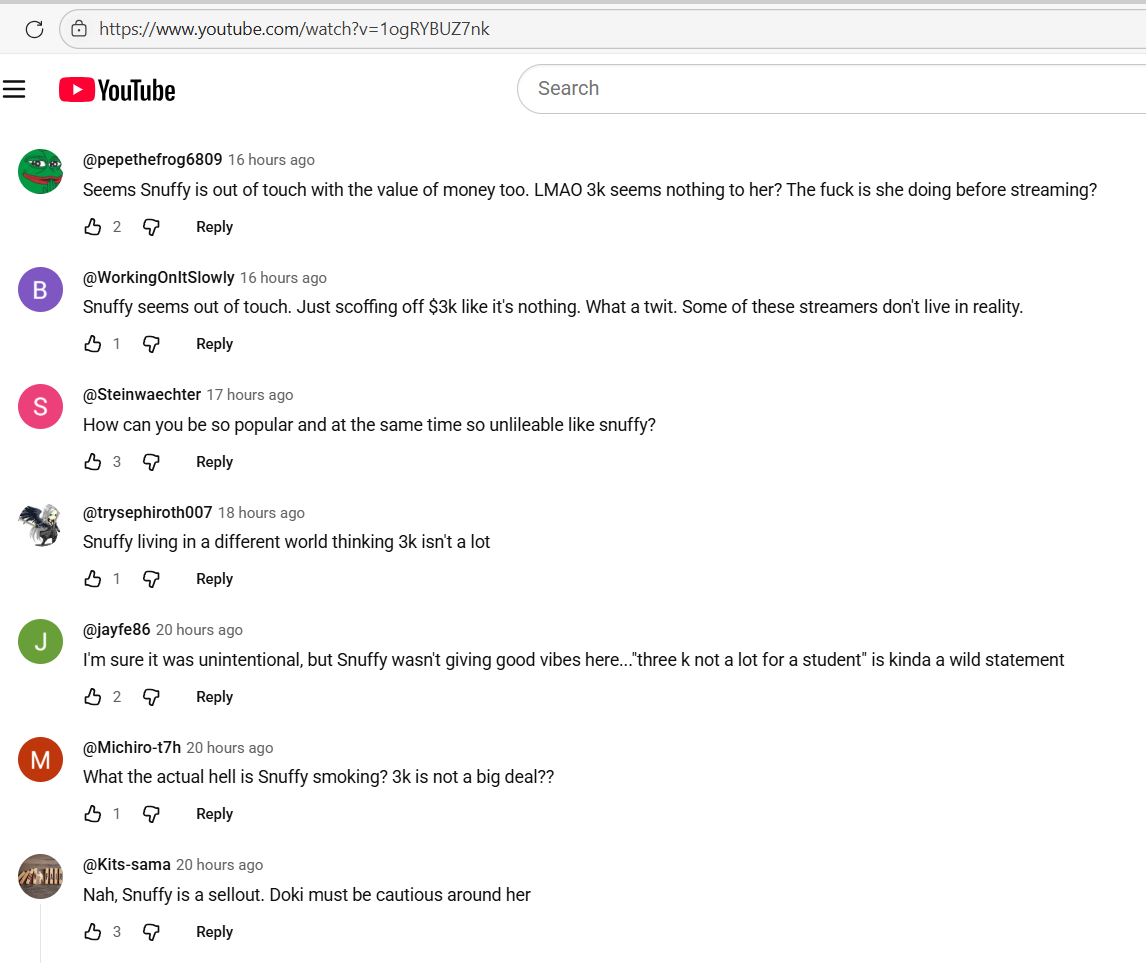
Task: Click '18 hours ago' timestamp
Action: 262,514
